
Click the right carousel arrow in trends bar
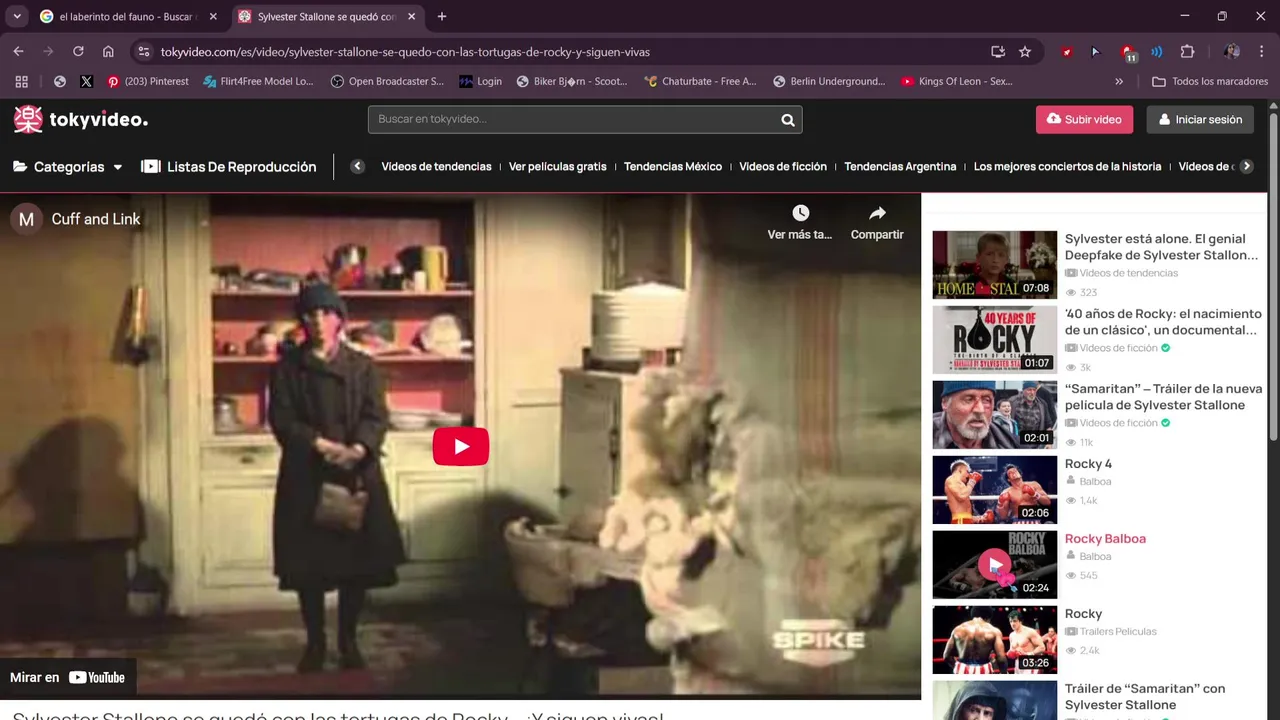pos(1246,167)
